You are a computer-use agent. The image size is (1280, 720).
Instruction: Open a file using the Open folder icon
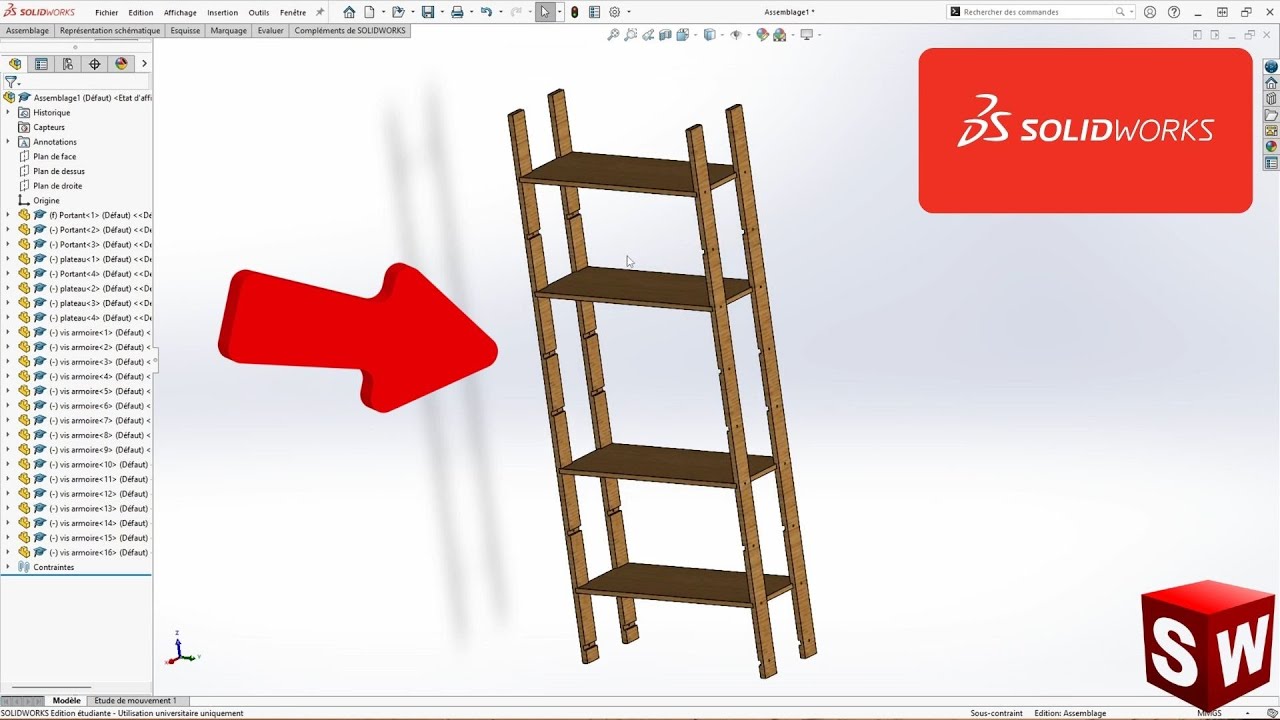click(398, 12)
